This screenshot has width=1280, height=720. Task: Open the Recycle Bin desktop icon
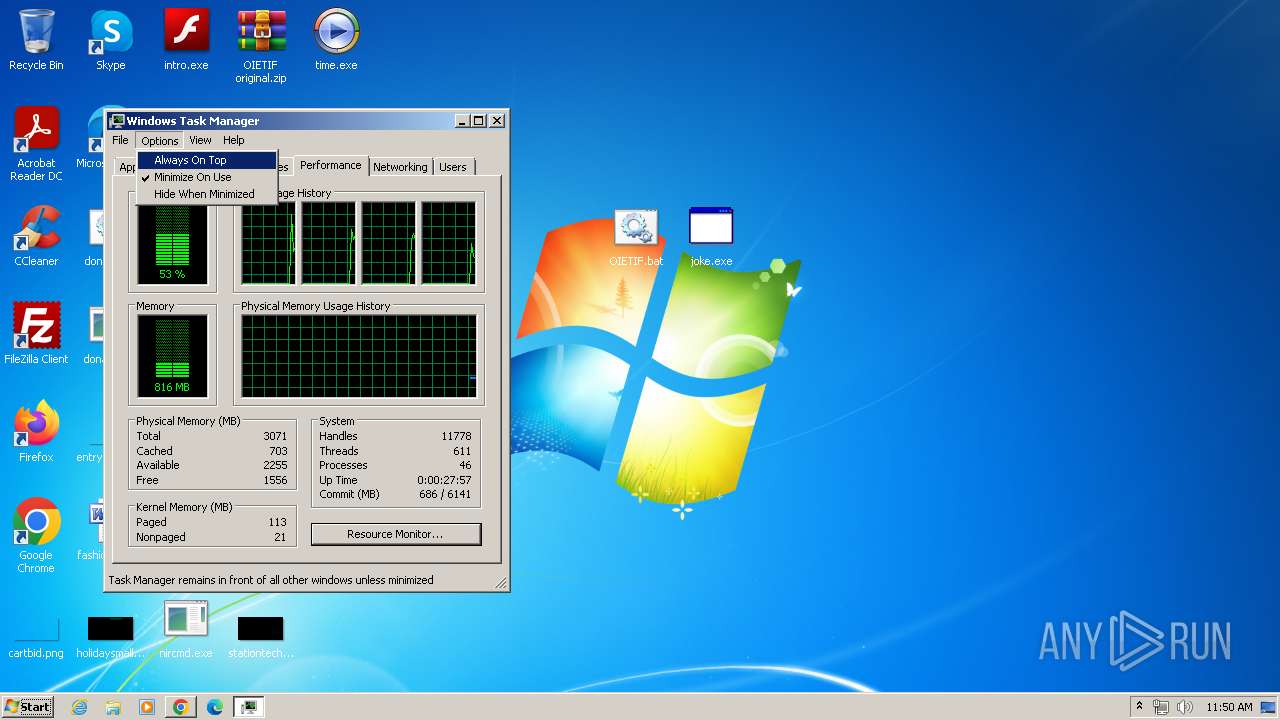point(36,40)
